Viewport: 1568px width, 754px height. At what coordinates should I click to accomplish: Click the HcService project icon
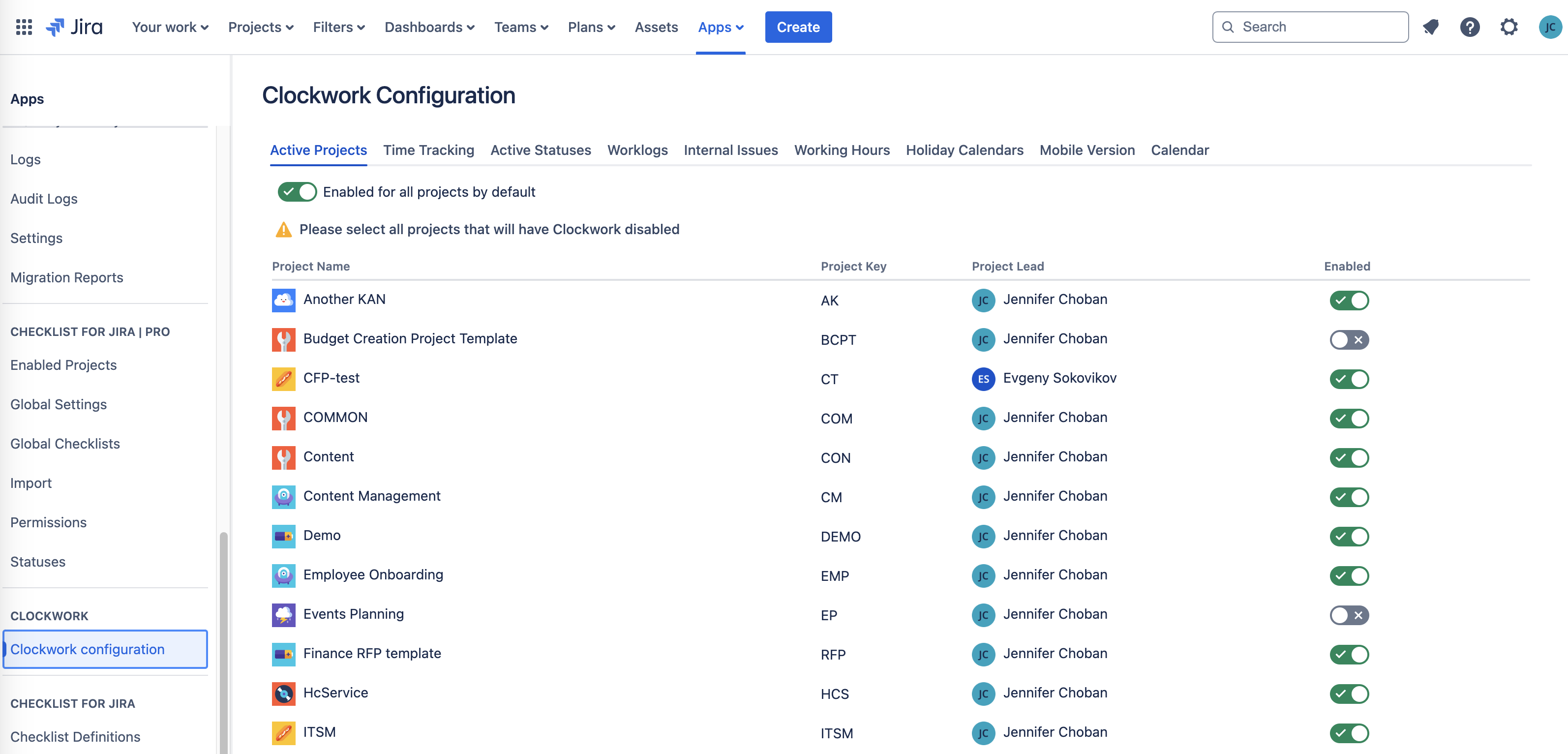click(284, 694)
